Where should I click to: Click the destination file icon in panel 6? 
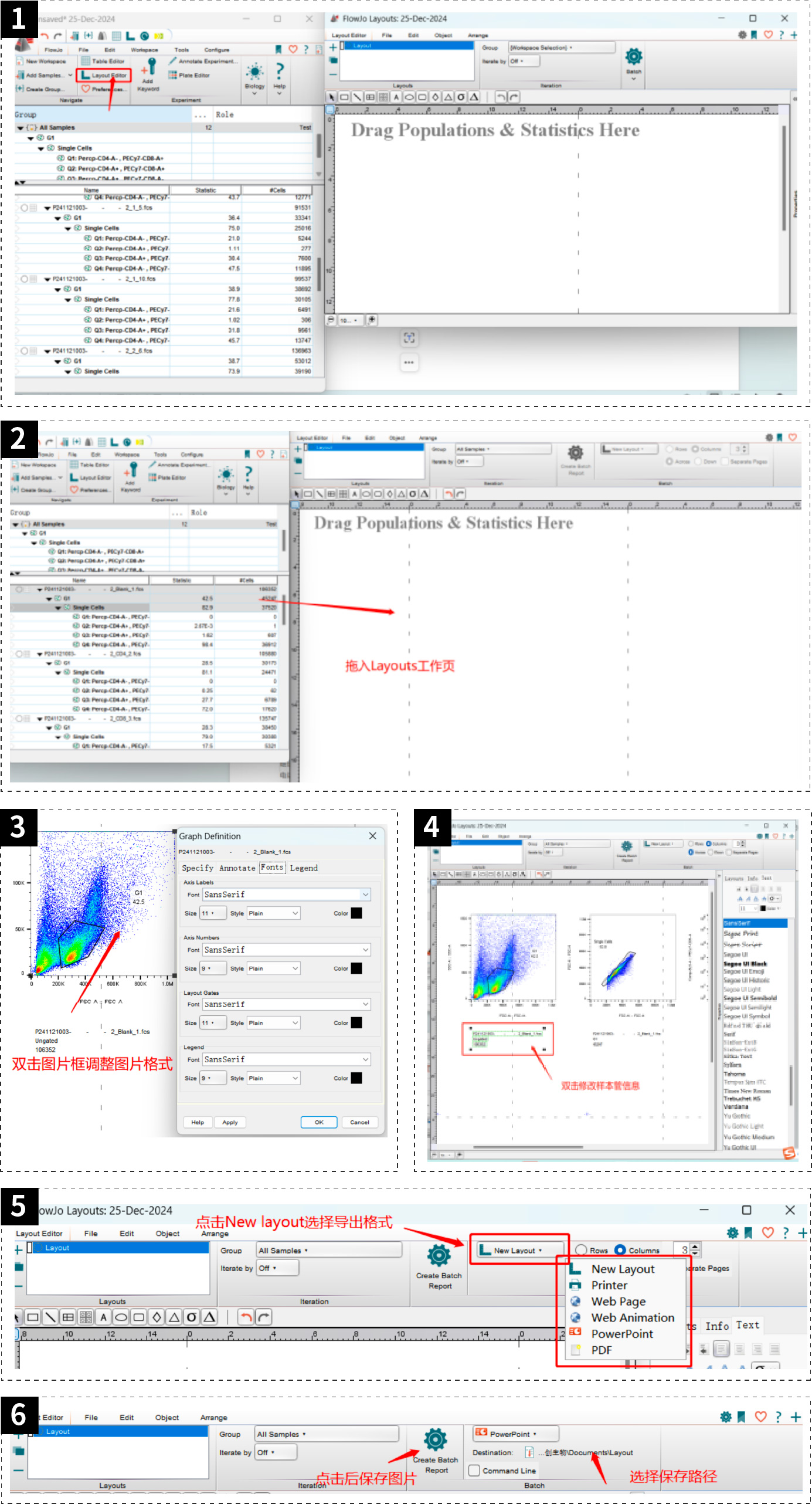pyautogui.click(x=529, y=1452)
